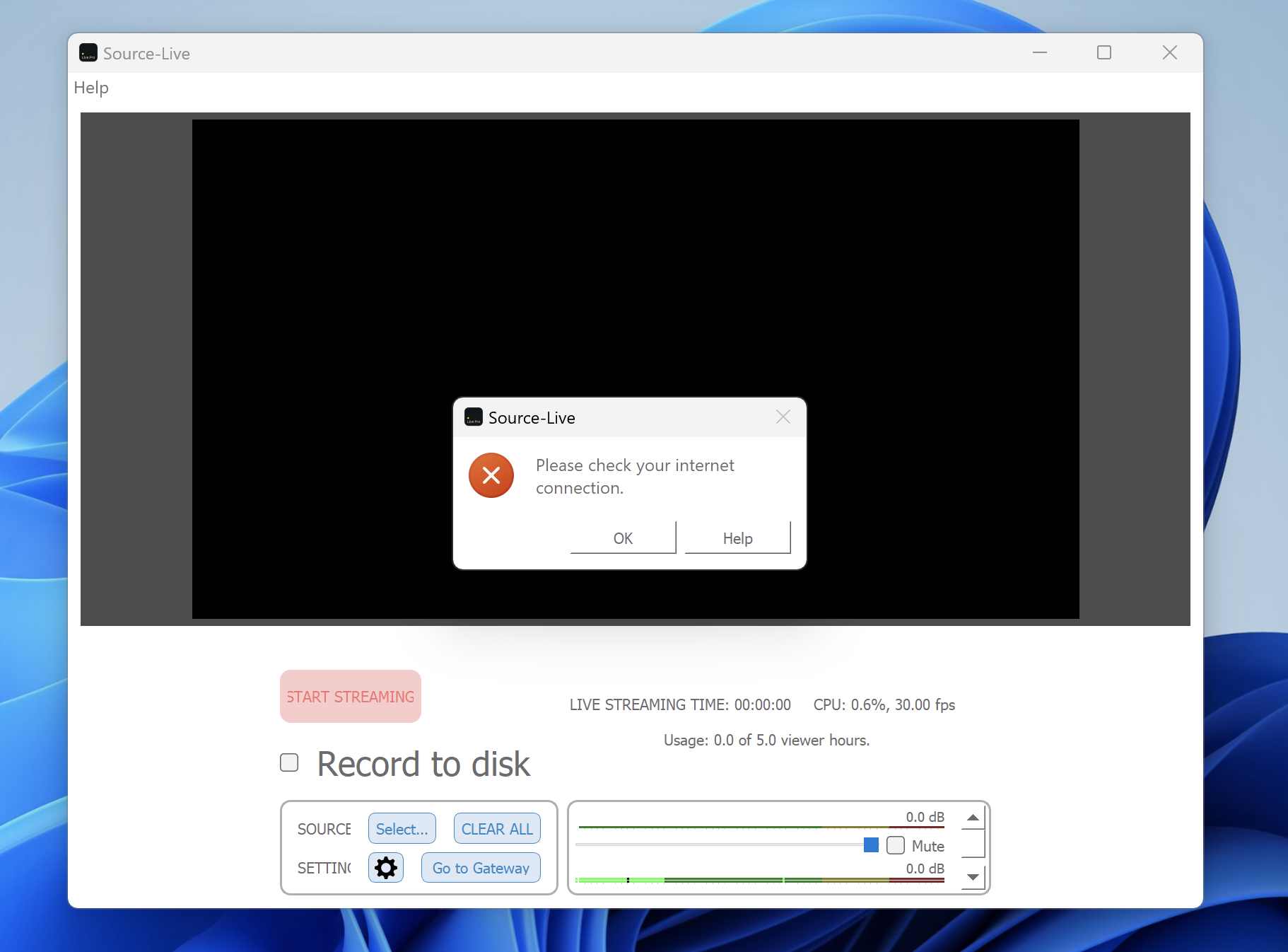Open the Source Select... picker
Image resolution: width=1288 pixels, height=952 pixels.
coord(402,829)
